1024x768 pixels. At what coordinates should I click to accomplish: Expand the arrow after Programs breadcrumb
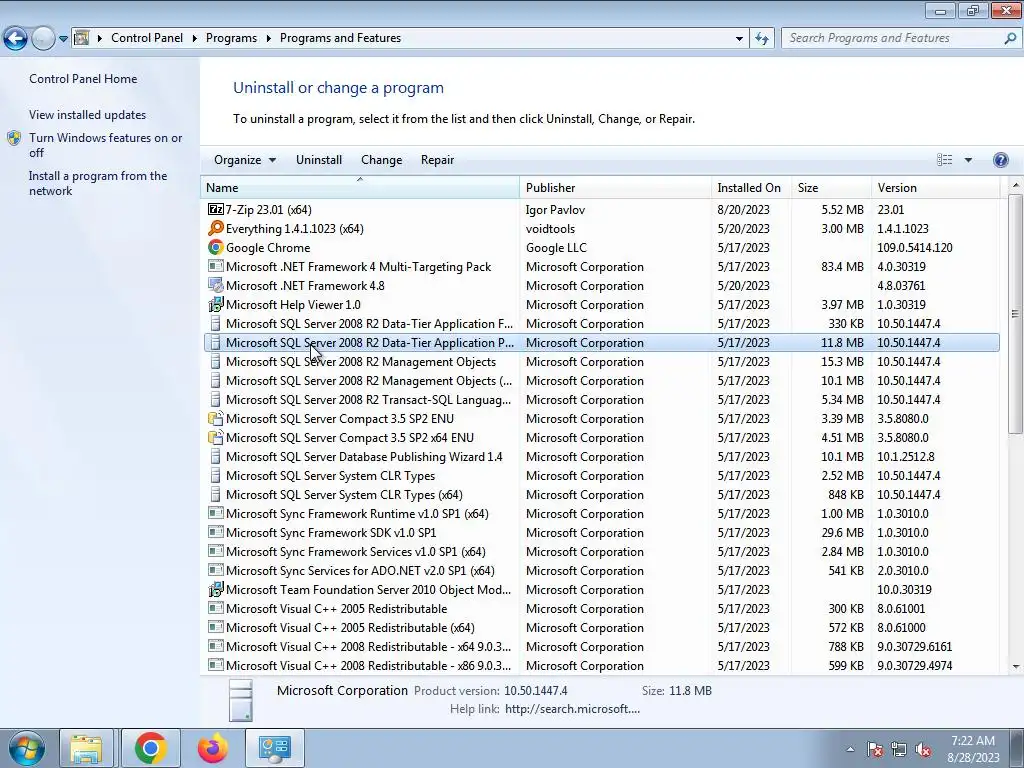268,39
